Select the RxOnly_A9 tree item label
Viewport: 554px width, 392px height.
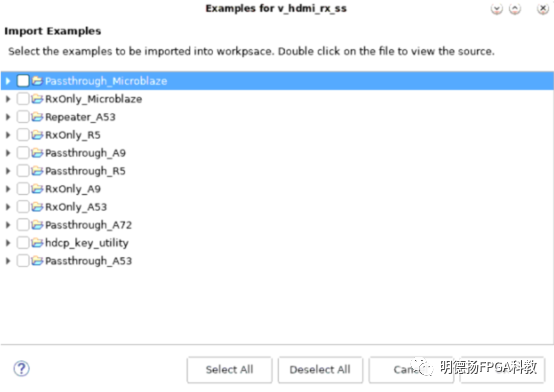click(73, 189)
